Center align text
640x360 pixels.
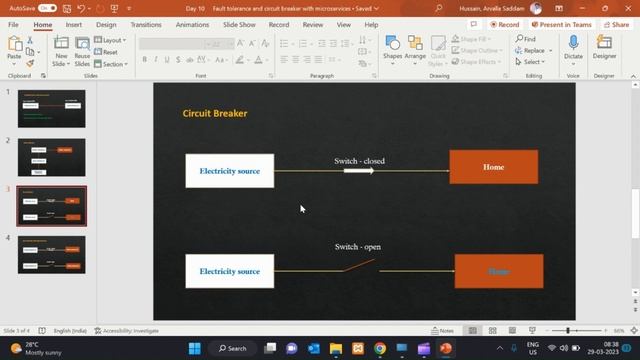point(296,60)
